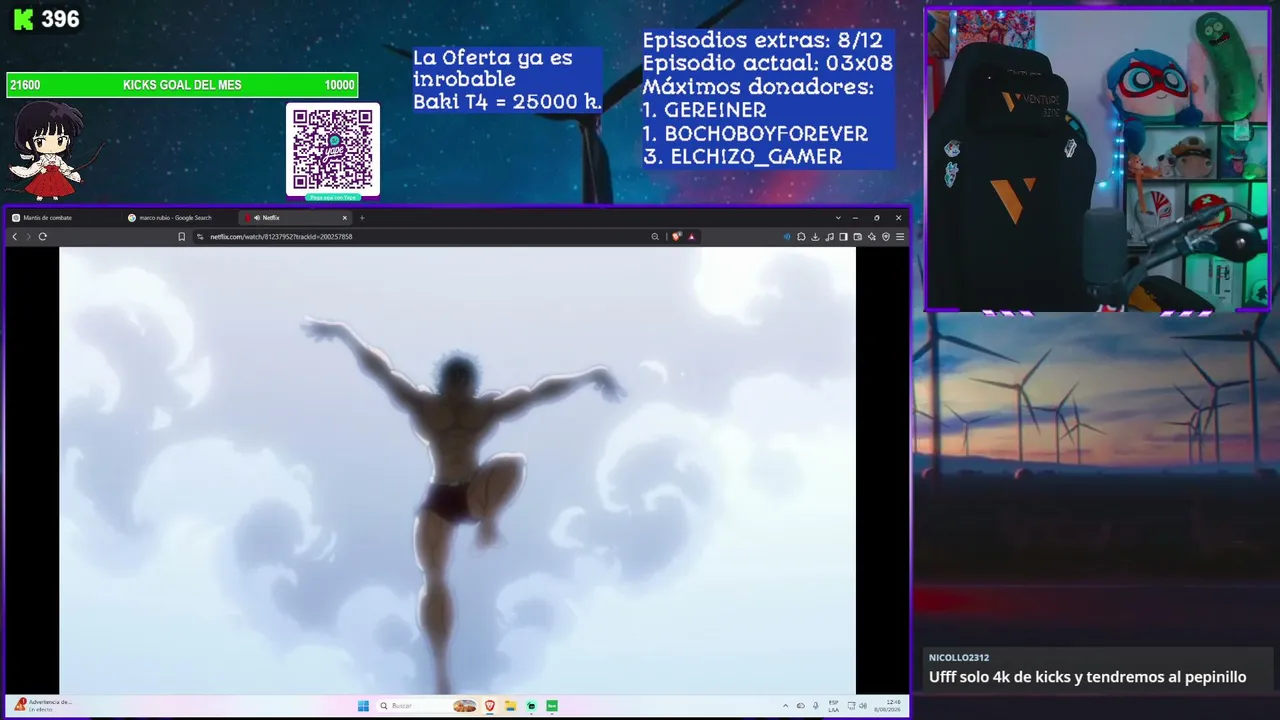Click the ESP LAA language indicator

[x=834, y=706]
